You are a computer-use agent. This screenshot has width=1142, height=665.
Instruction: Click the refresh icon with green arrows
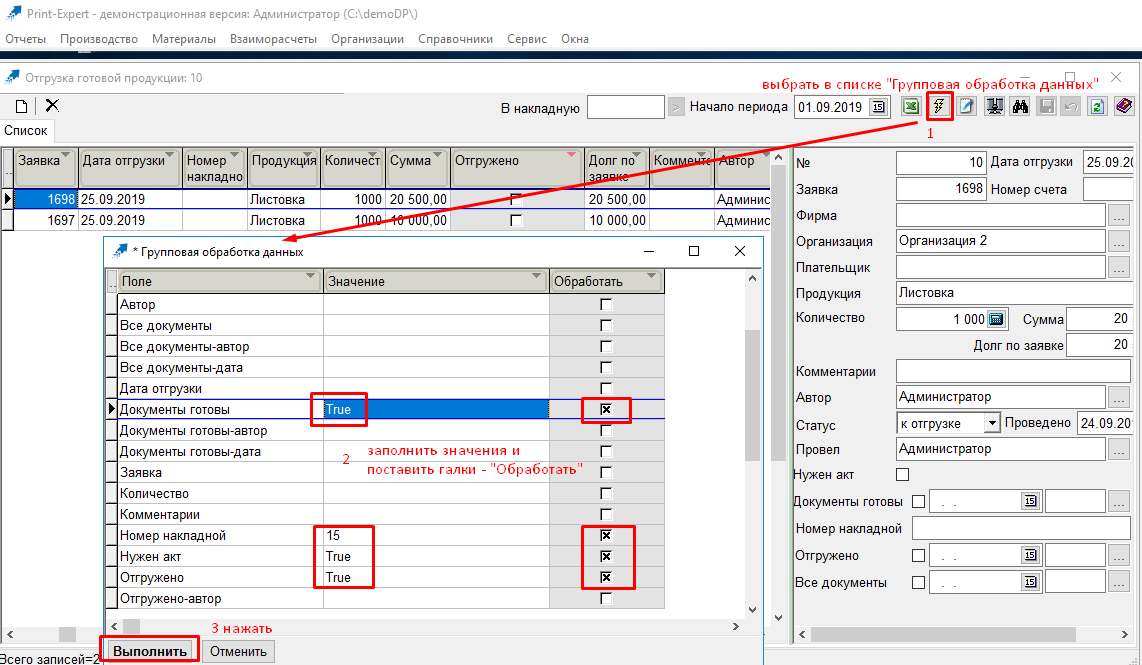(1097, 107)
